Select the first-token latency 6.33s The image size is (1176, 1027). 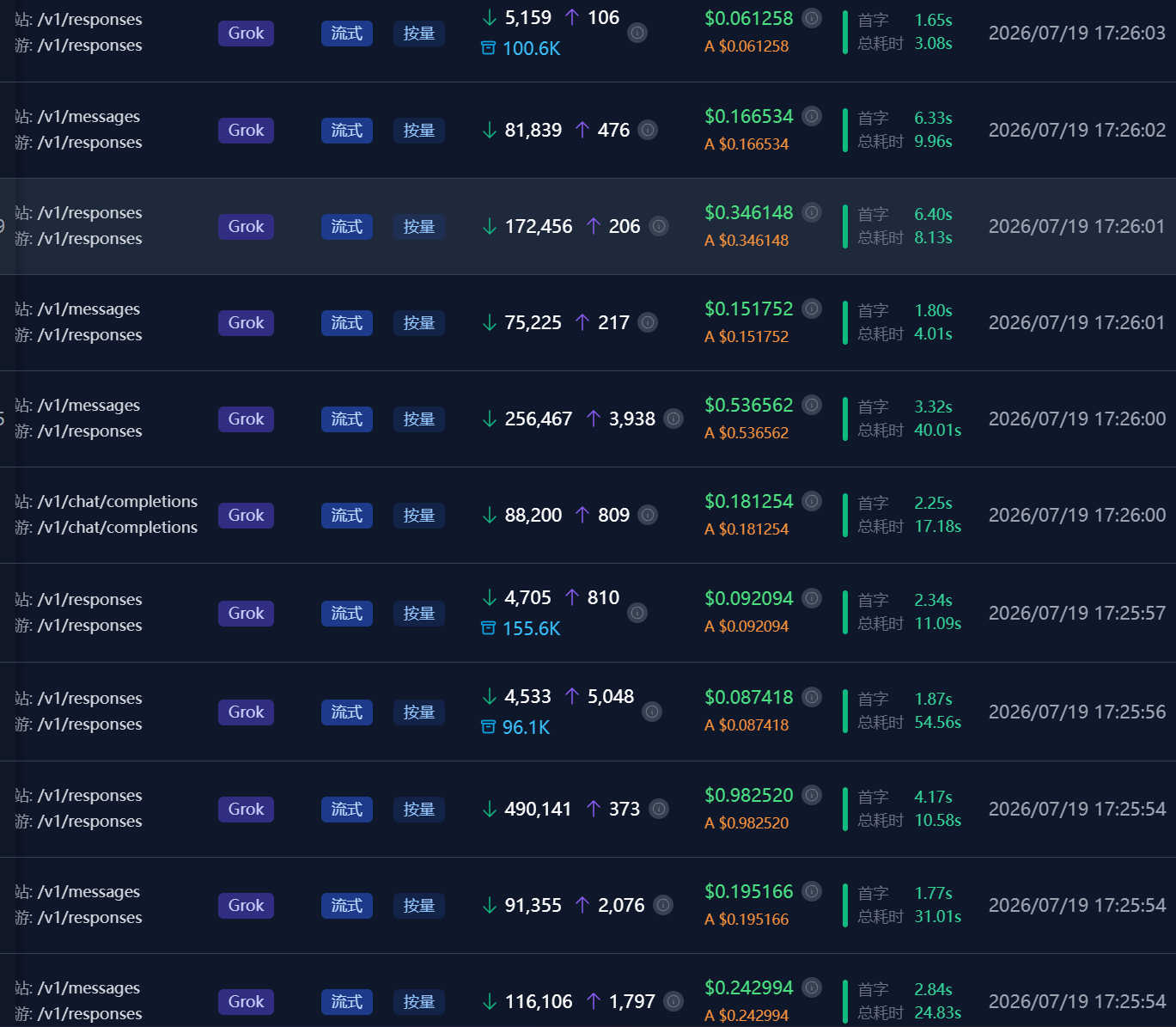click(x=933, y=118)
